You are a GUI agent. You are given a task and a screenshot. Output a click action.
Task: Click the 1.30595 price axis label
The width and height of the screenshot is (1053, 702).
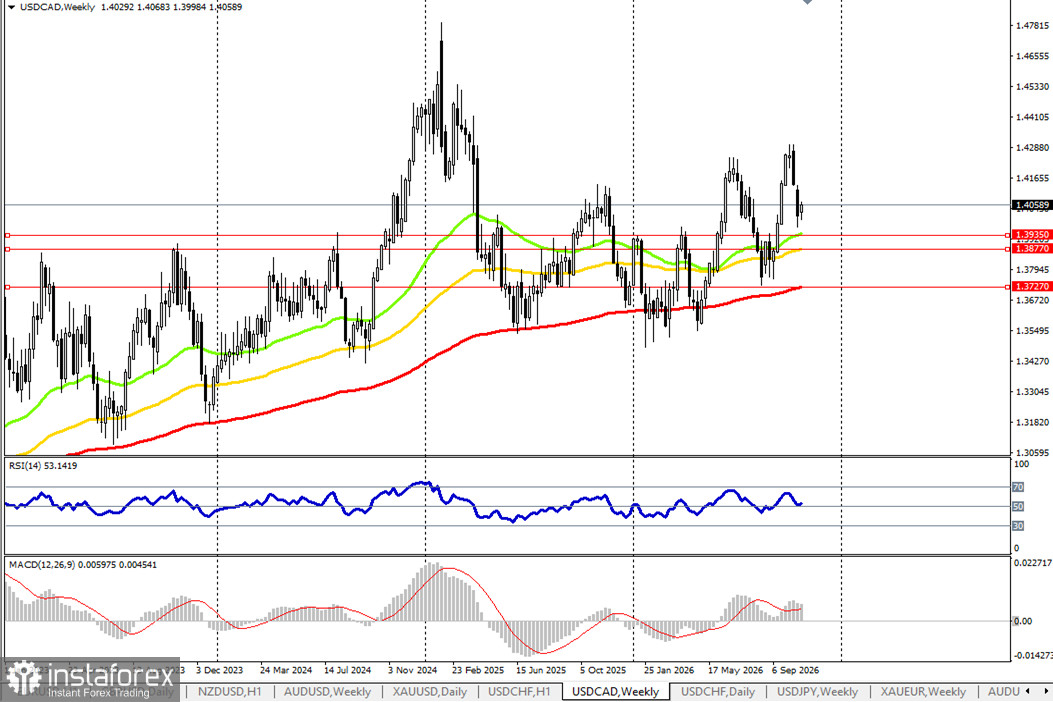click(x=1032, y=453)
